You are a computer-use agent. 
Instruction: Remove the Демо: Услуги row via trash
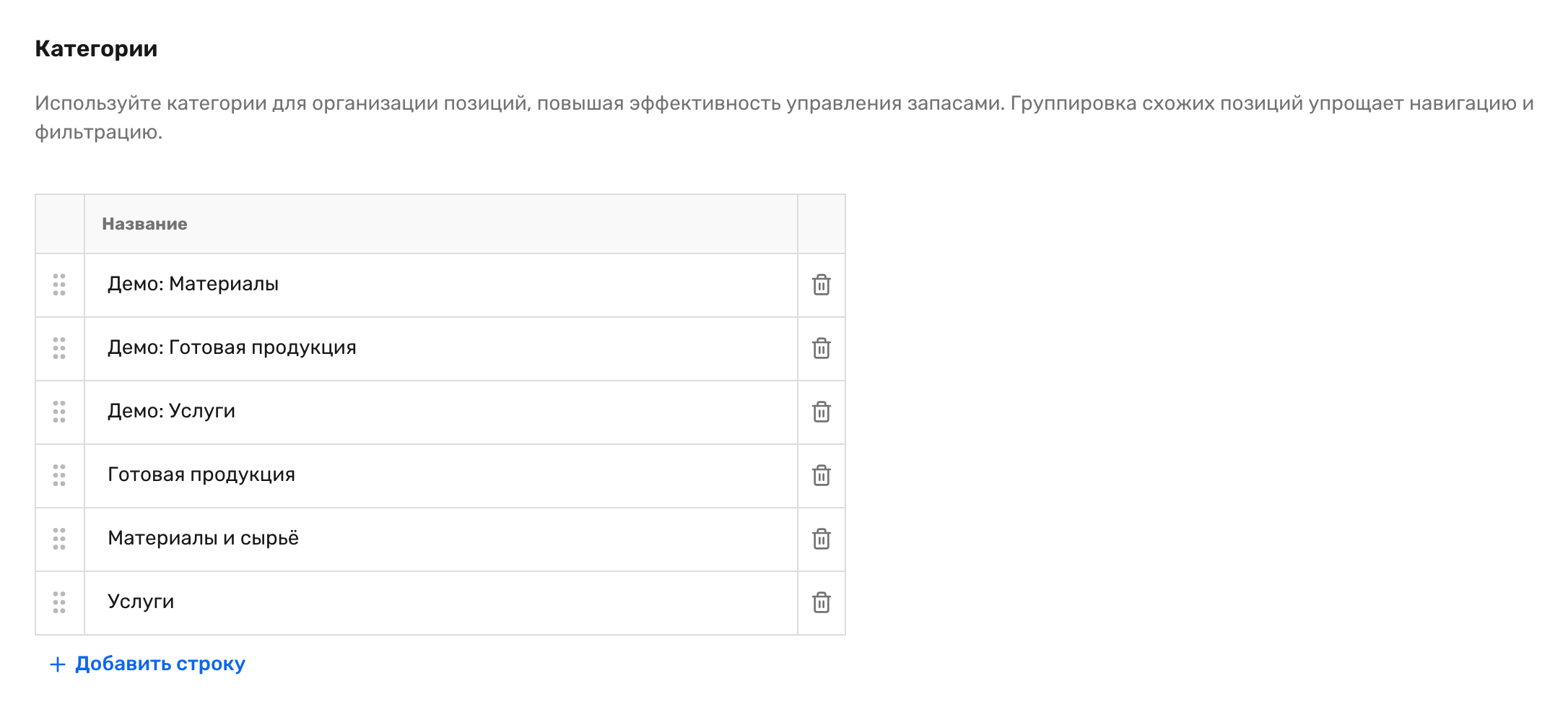tap(822, 412)
